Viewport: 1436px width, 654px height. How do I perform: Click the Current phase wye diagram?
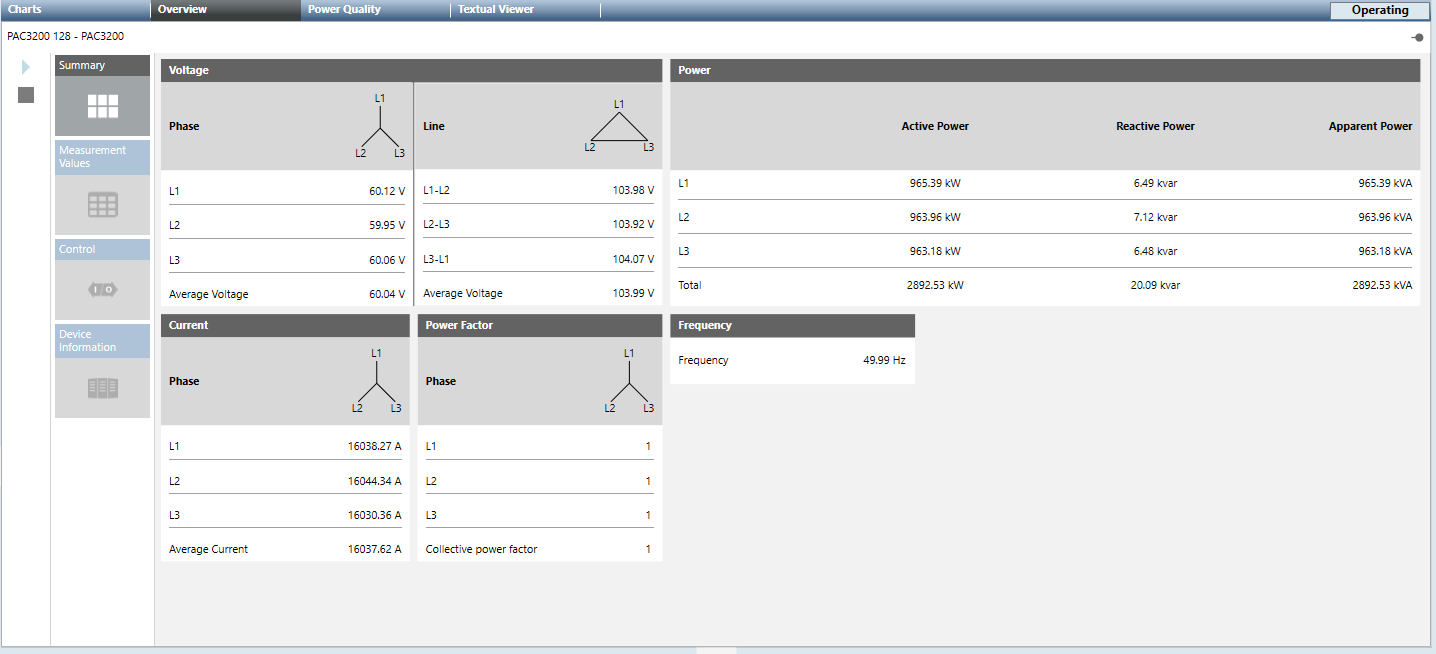376,381
